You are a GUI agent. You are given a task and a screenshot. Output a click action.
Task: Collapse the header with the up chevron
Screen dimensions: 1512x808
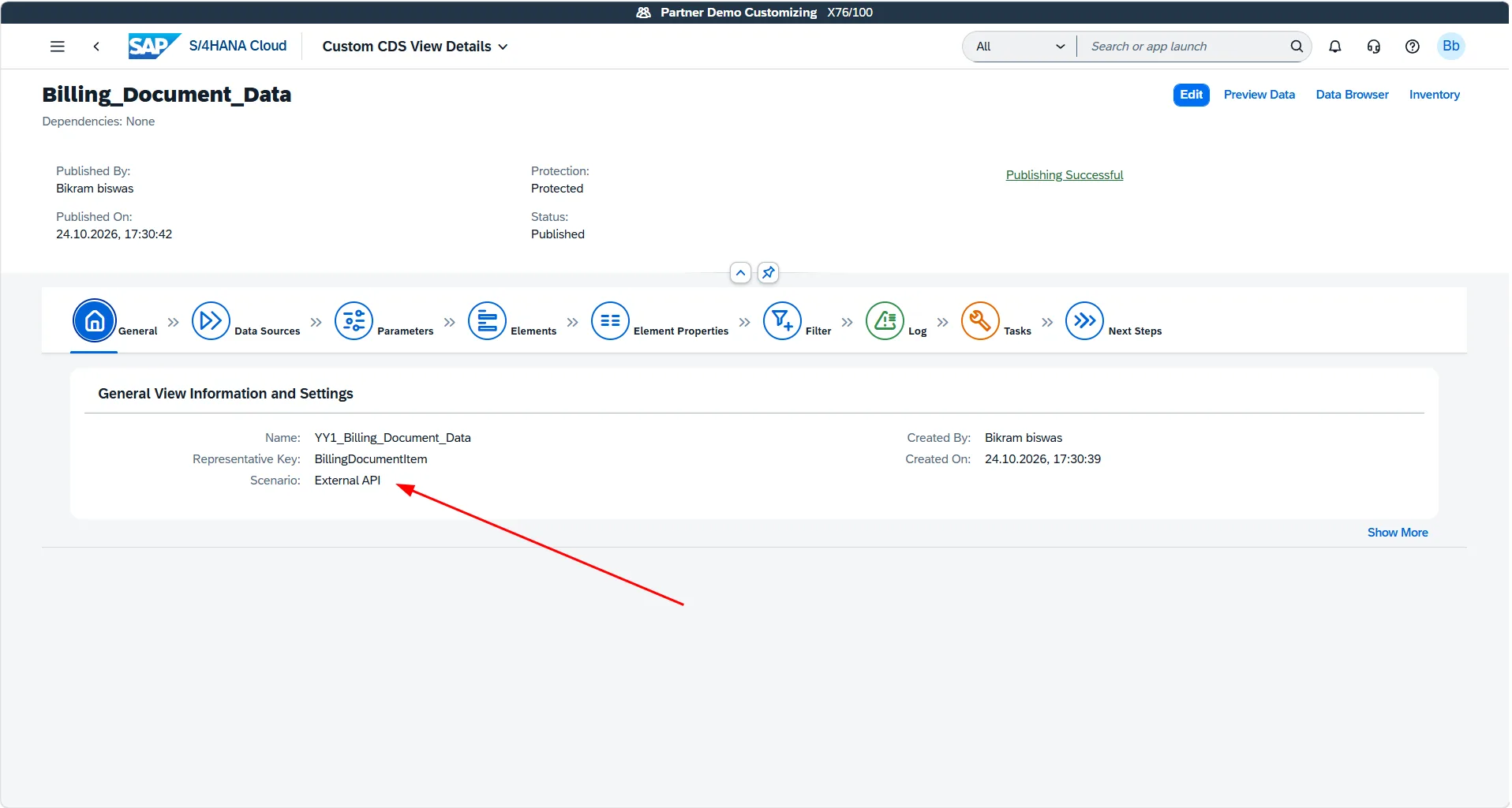tap(740, 273)
